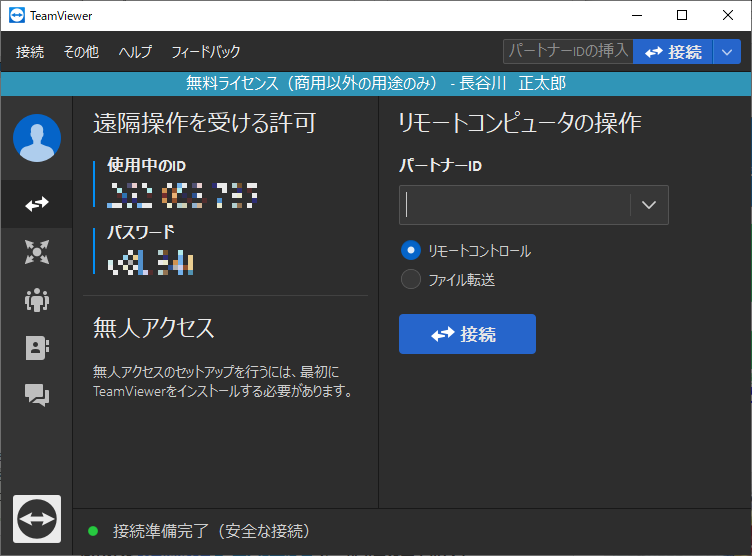Select the リモートコントロール radio button
The image size is (752, 556).
(411, 250)
